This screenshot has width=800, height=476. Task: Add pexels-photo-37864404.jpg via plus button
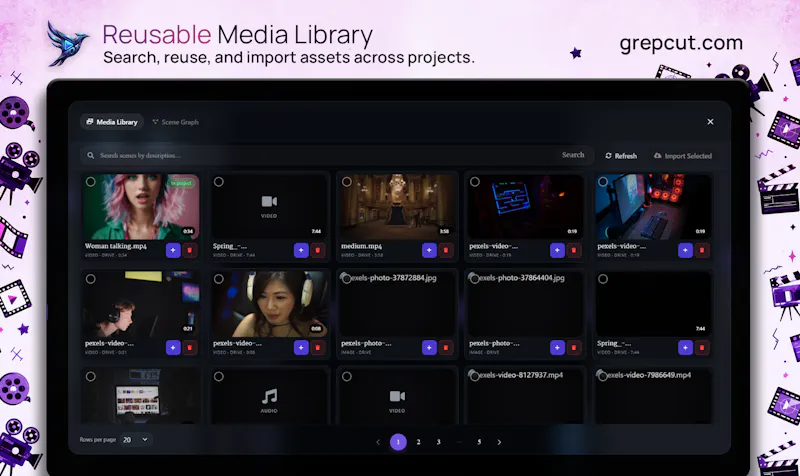click(557, 347)
